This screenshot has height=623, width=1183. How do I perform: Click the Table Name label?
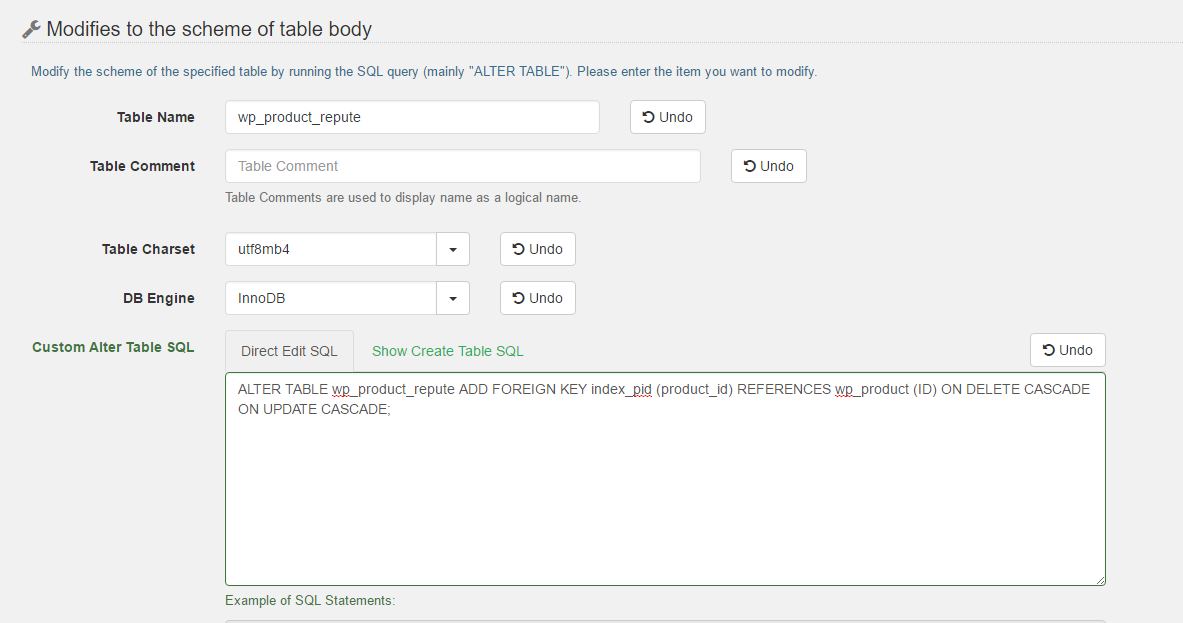point(155,117)
